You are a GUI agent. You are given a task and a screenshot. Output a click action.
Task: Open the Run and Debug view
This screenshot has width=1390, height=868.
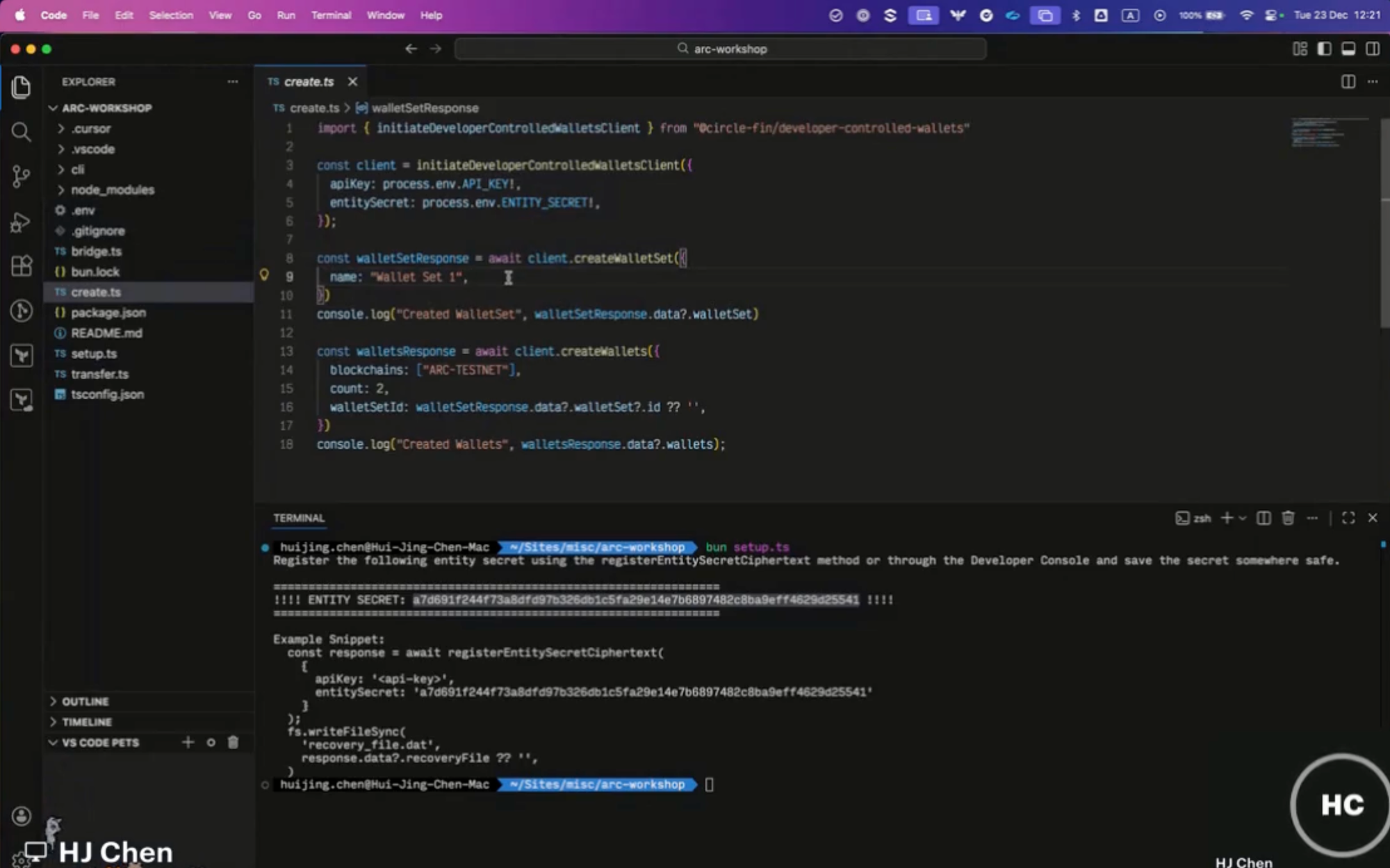21,222
